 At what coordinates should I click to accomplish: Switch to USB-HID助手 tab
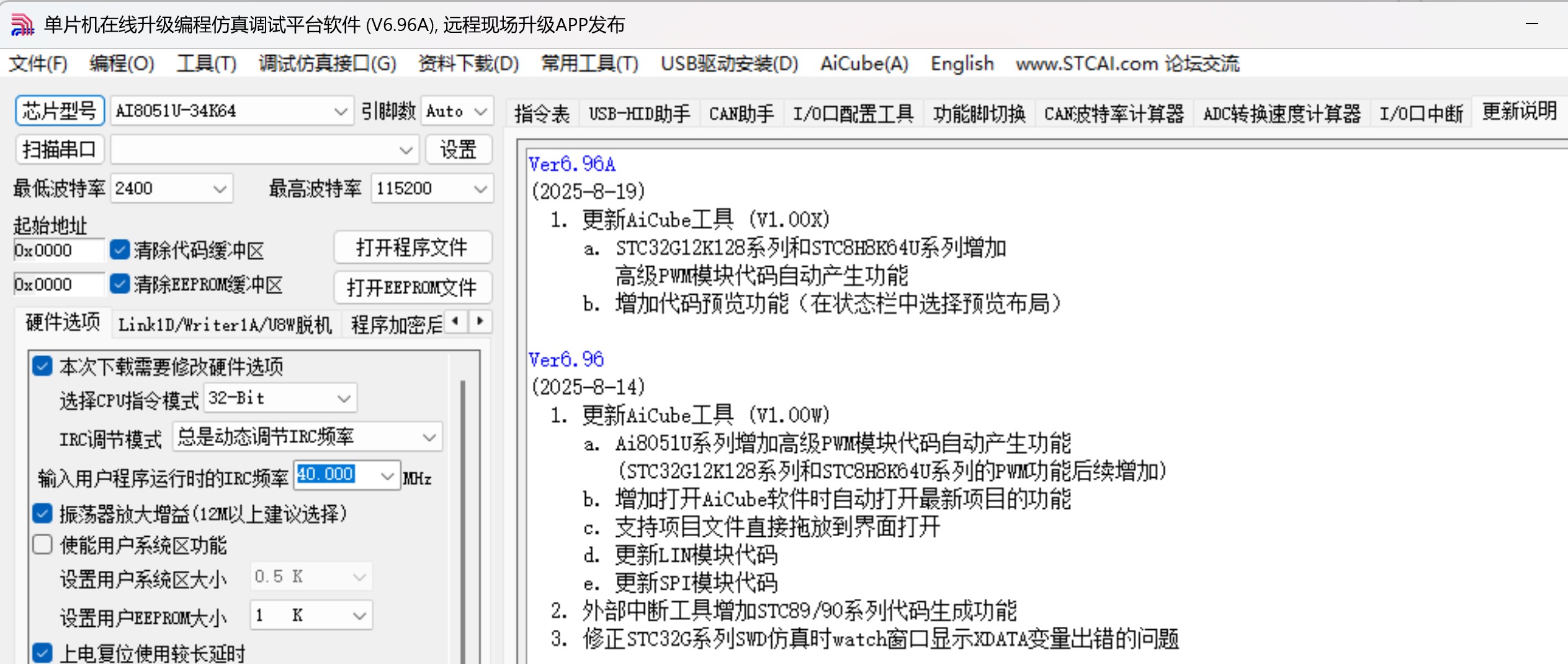coord(639,114)
